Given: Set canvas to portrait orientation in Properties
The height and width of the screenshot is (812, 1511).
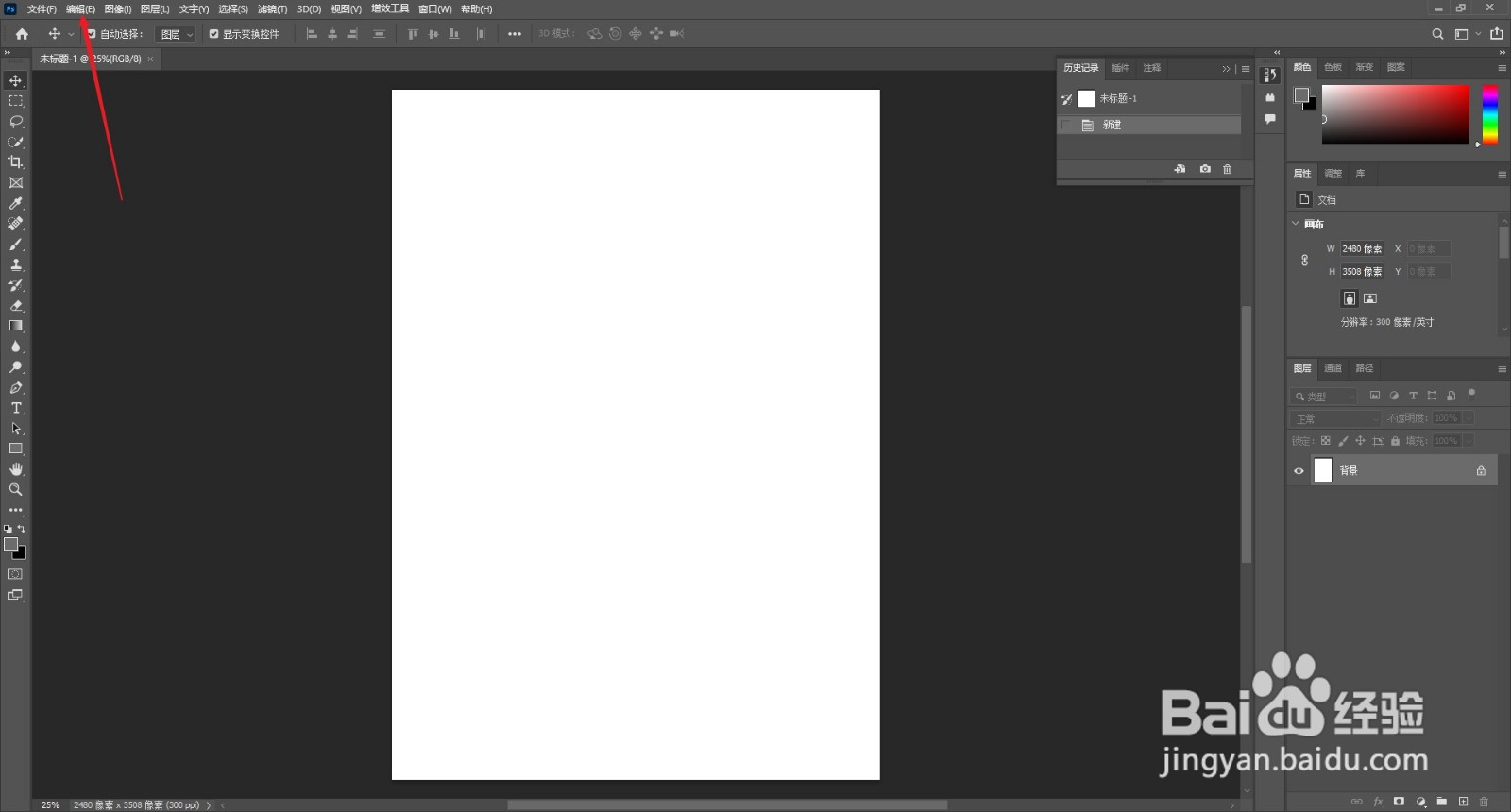Looking at the screenshot, I should pyautogui.click(x=1350, y=298).
